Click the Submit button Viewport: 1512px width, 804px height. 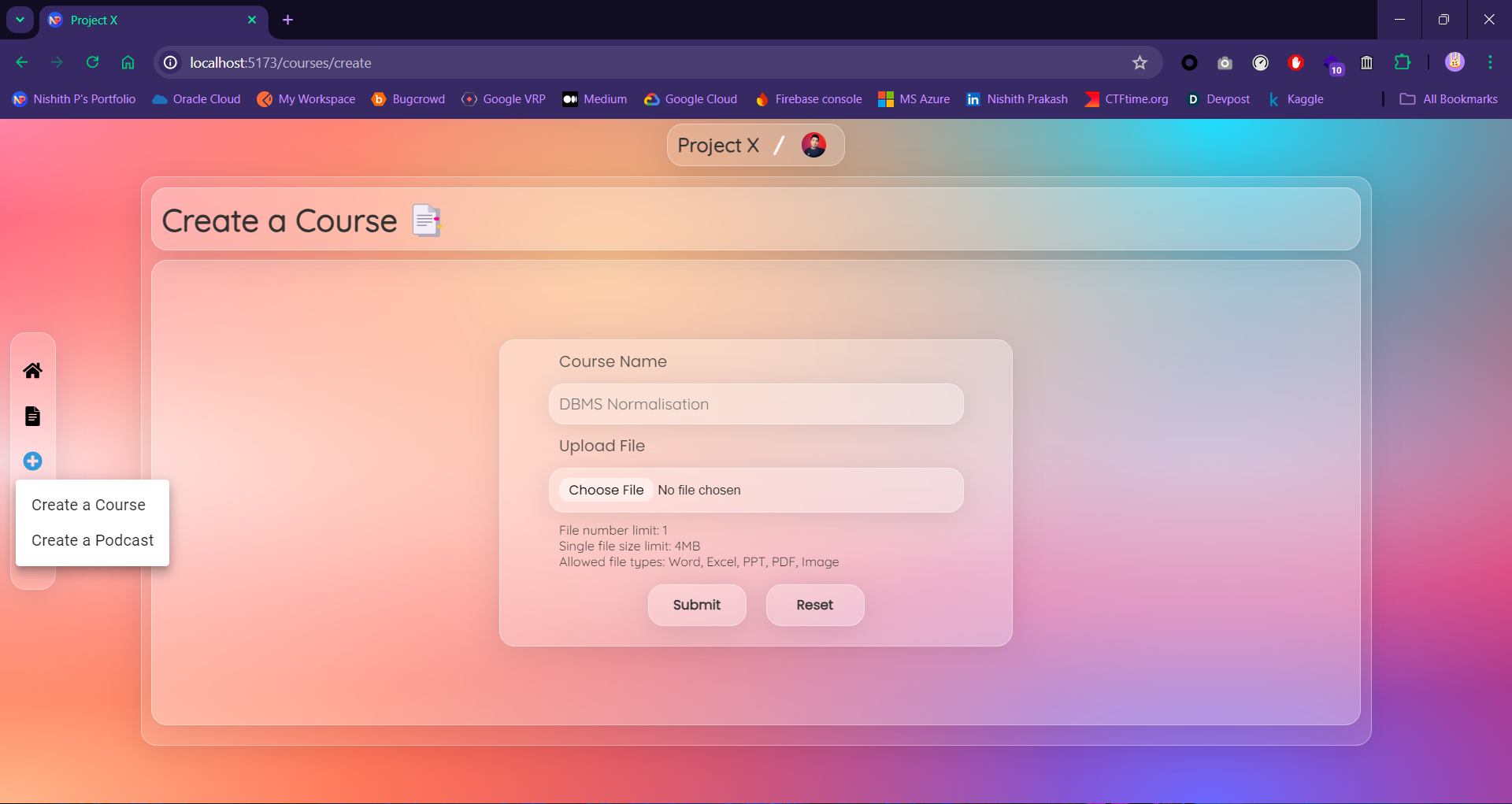click(x=697, y=605)
